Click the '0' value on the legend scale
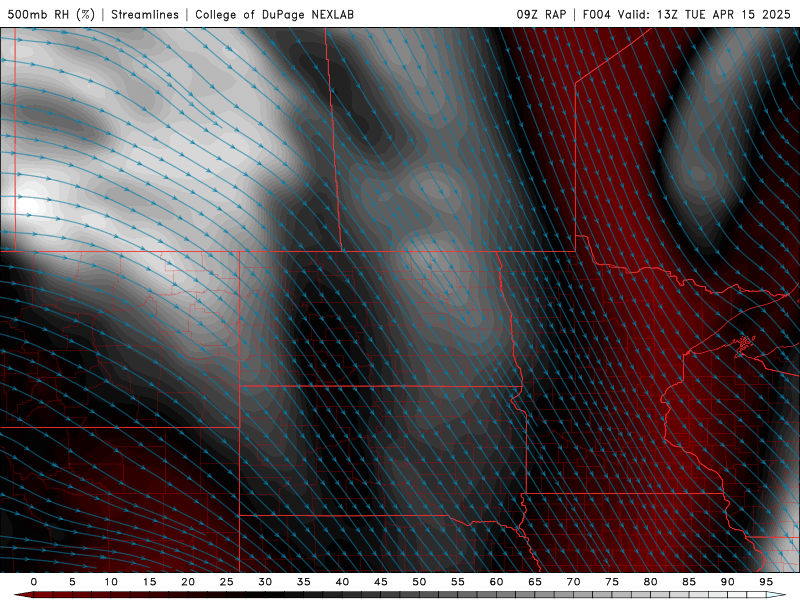This screenshot has width=800, height=600. [34, 582]
